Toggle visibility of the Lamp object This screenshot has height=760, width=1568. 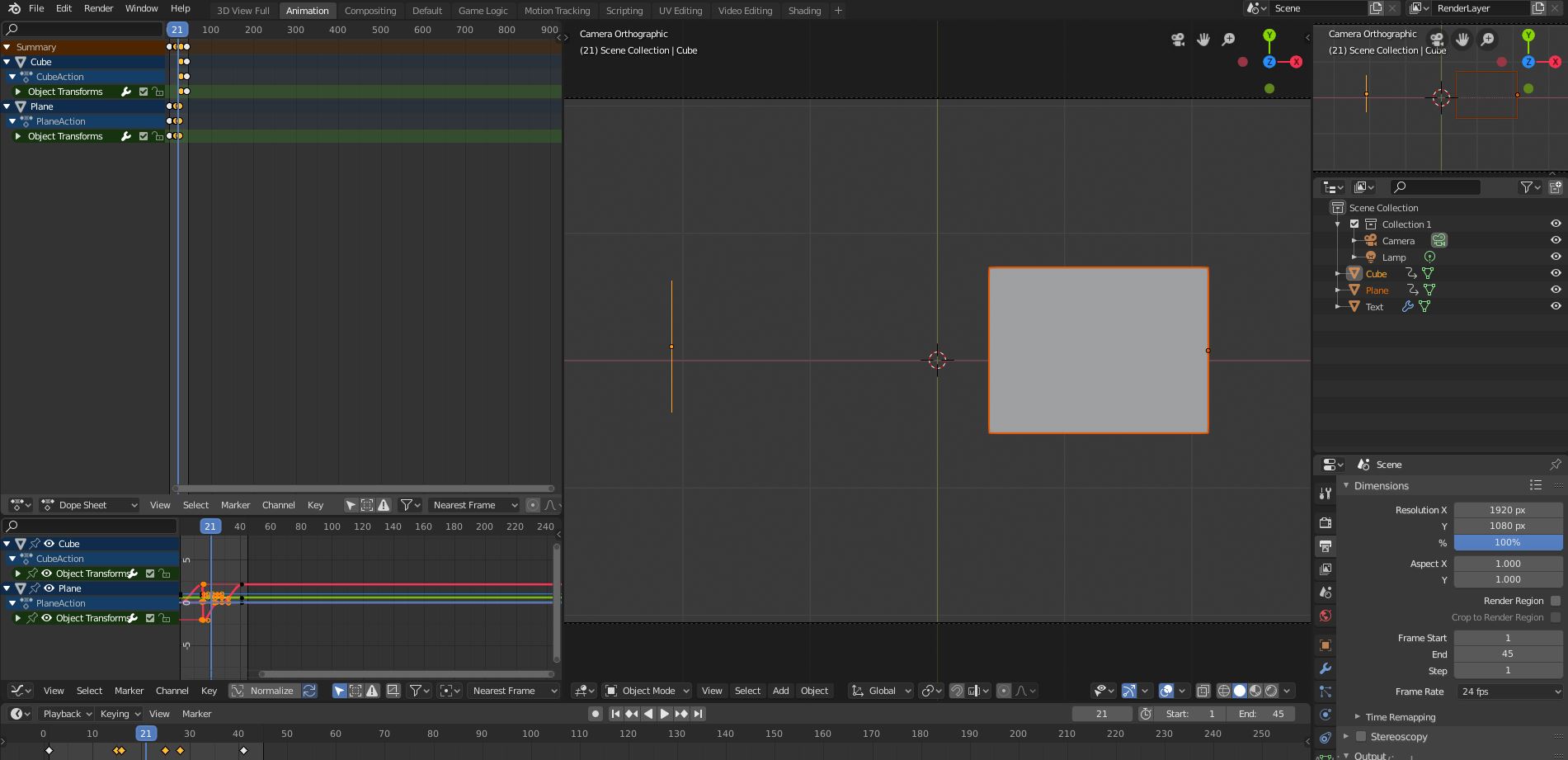(x=1555, y=257)
